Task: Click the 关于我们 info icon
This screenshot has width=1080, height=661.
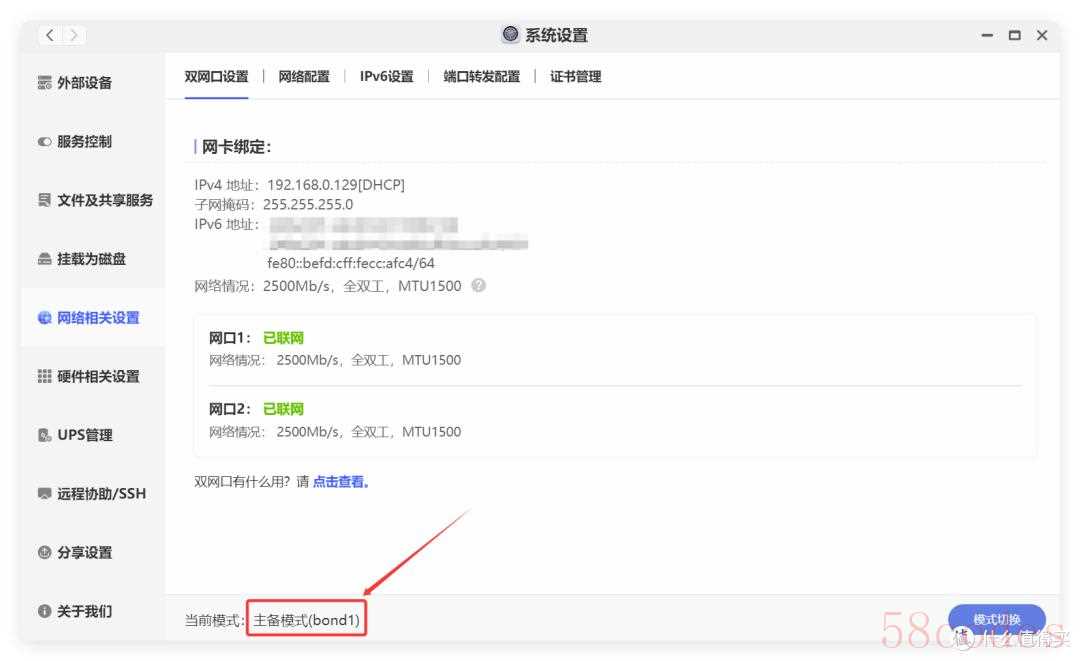Action: (45, 611)
